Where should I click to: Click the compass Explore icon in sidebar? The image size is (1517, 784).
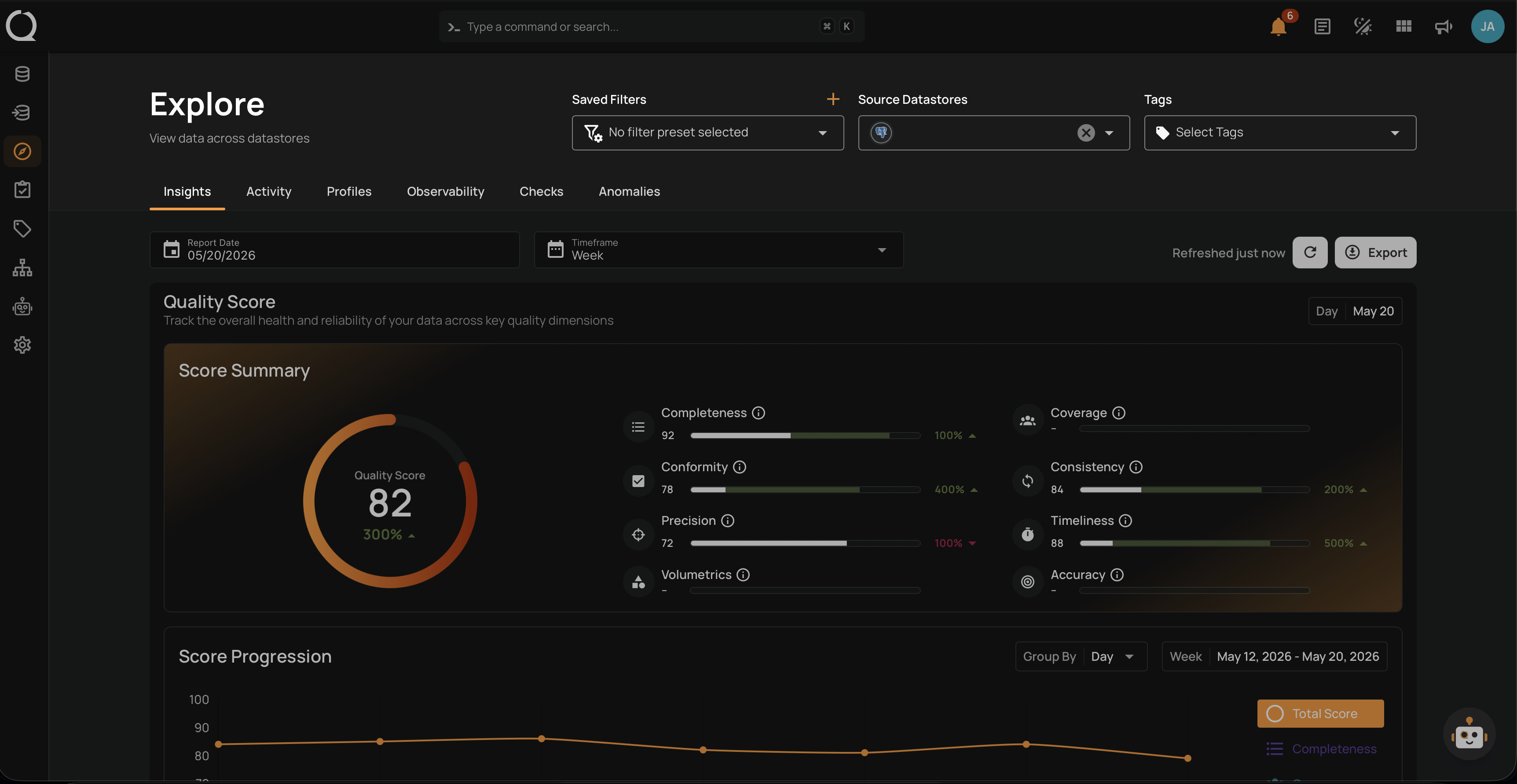click(x=22, y=151)
